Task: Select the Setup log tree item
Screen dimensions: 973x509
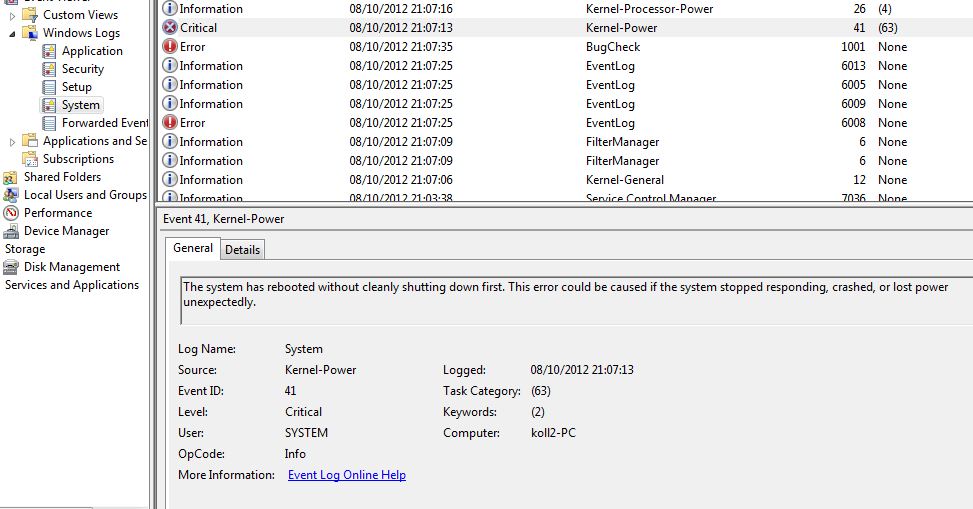Action: 76,87
